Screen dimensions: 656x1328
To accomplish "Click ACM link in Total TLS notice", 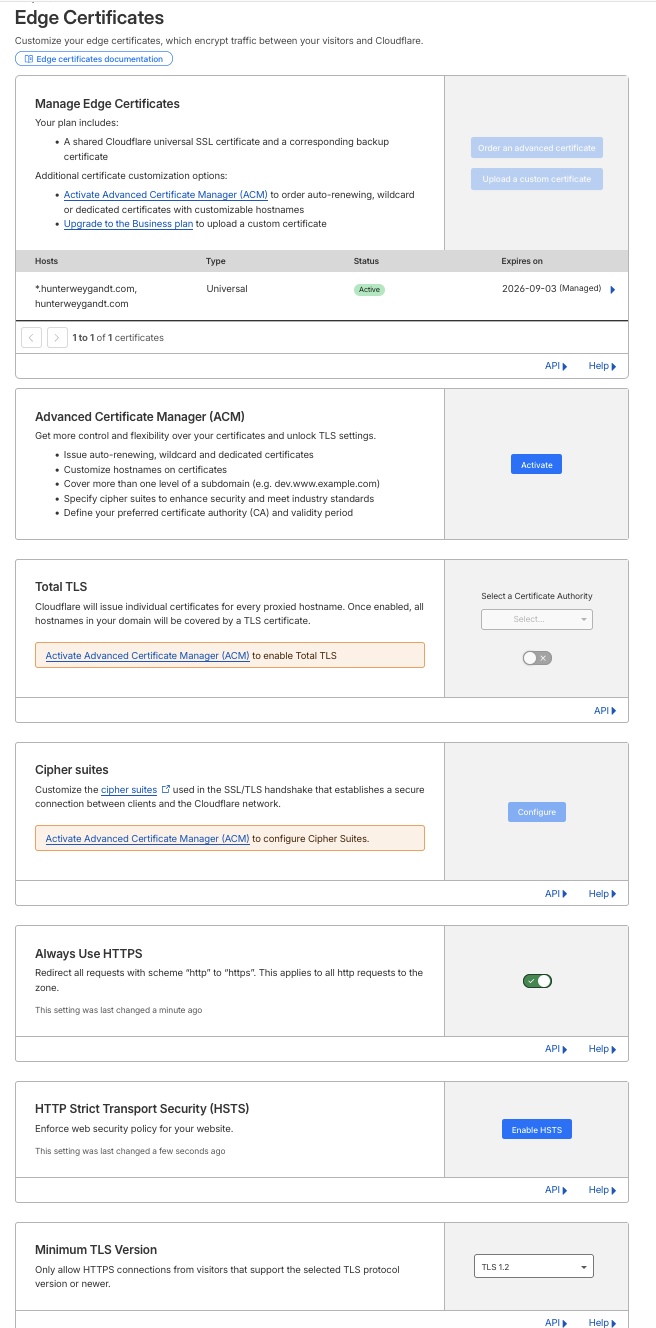I will (x=147, y=656).
